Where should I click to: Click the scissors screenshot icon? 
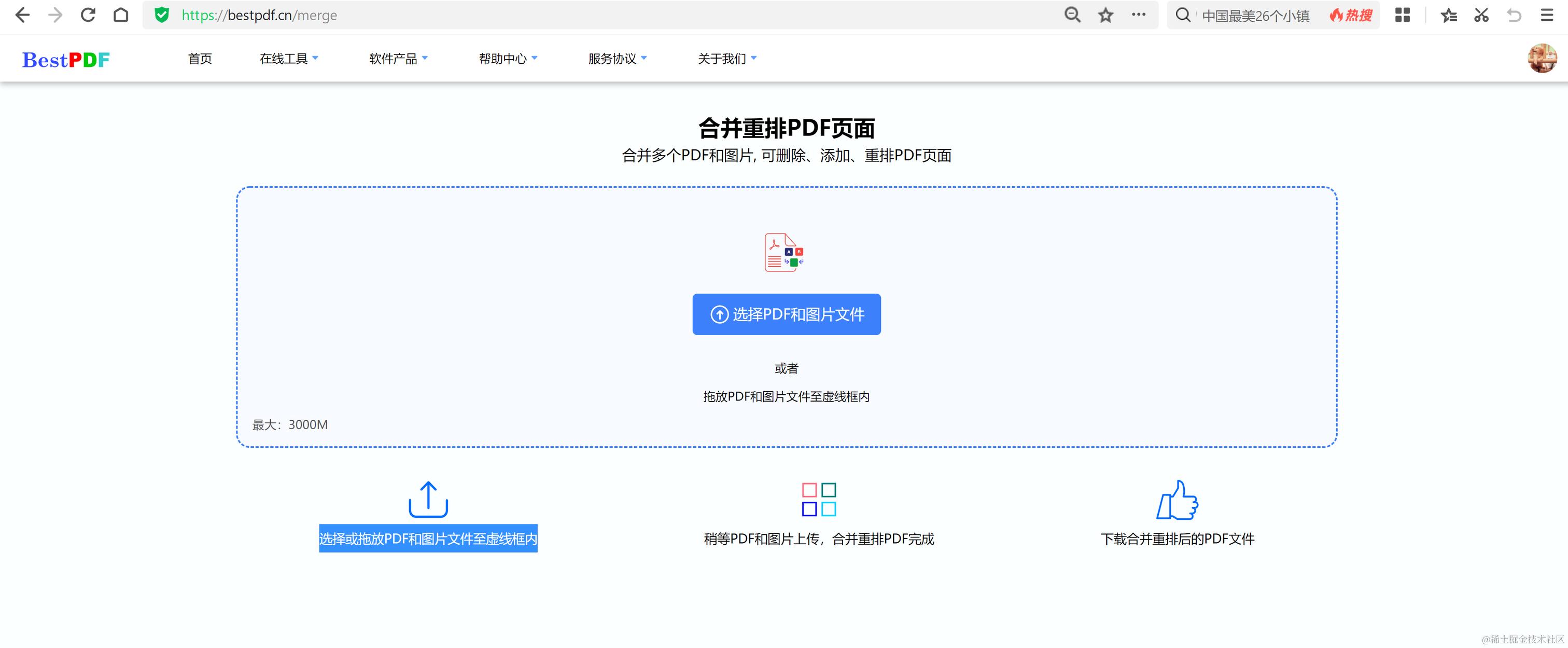1481,15
